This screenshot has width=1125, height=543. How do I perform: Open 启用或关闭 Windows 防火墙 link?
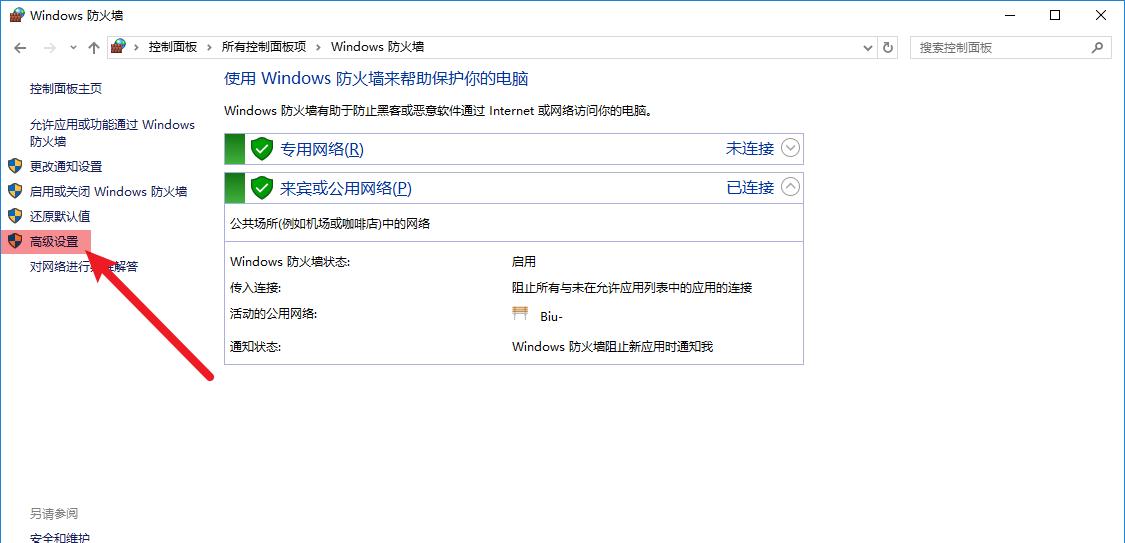point(108,192)
